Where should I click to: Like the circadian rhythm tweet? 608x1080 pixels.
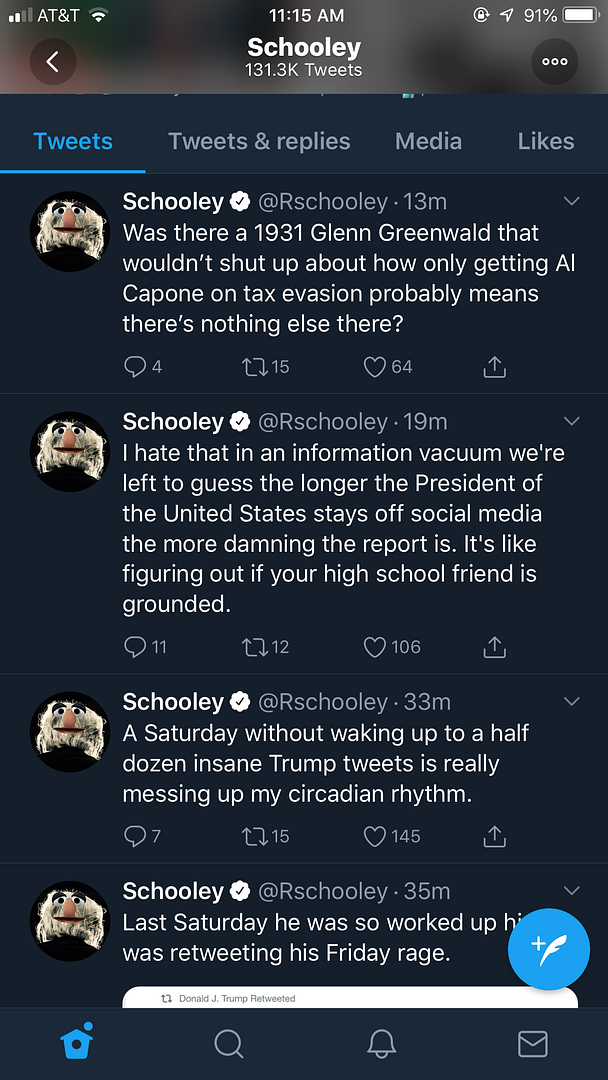(x=375, y=836)
